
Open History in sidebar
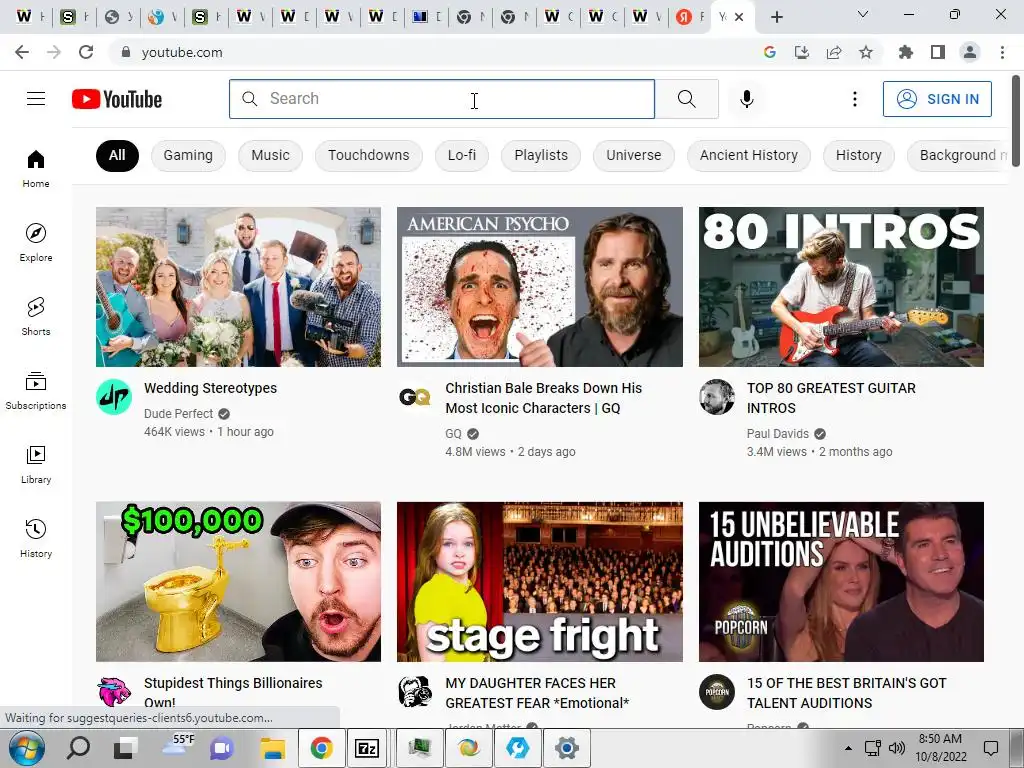pos(36,537)
